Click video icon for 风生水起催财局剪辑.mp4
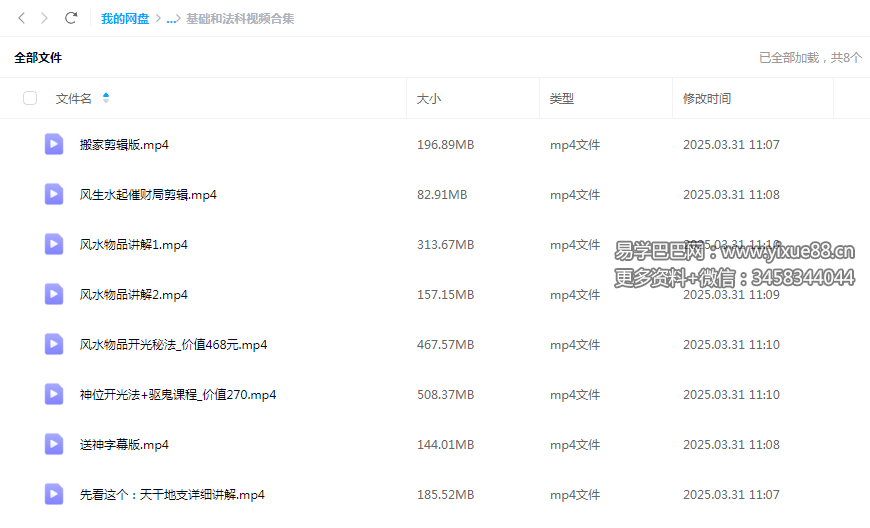 pos(54,194)
